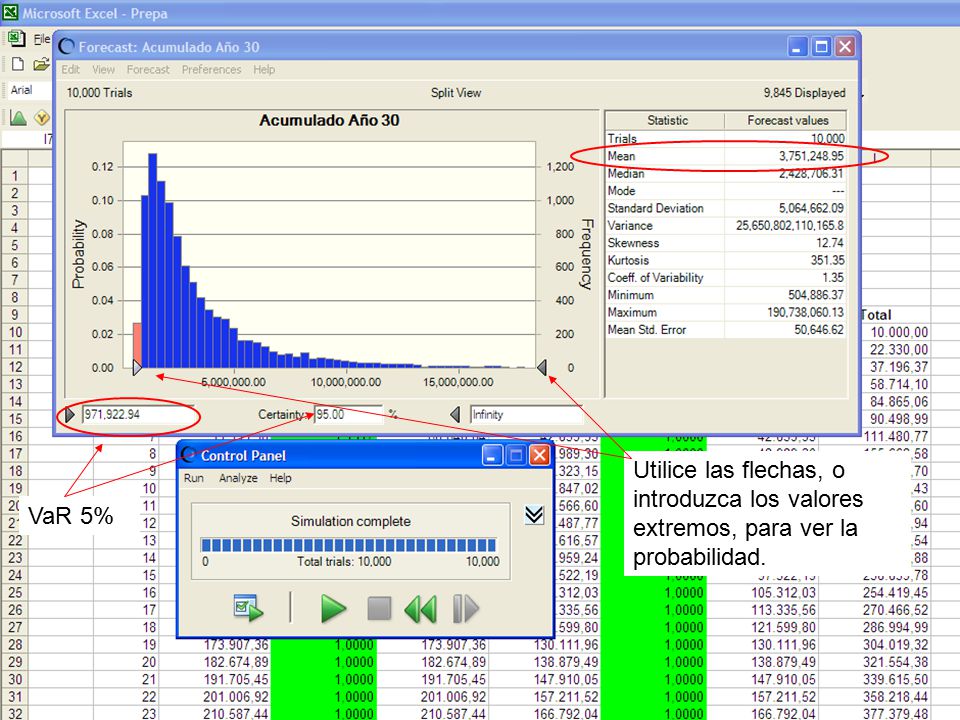Select the Coeff. of Variability row
Image resolution: width=960 pixels, height=720 pixels.
726,278
